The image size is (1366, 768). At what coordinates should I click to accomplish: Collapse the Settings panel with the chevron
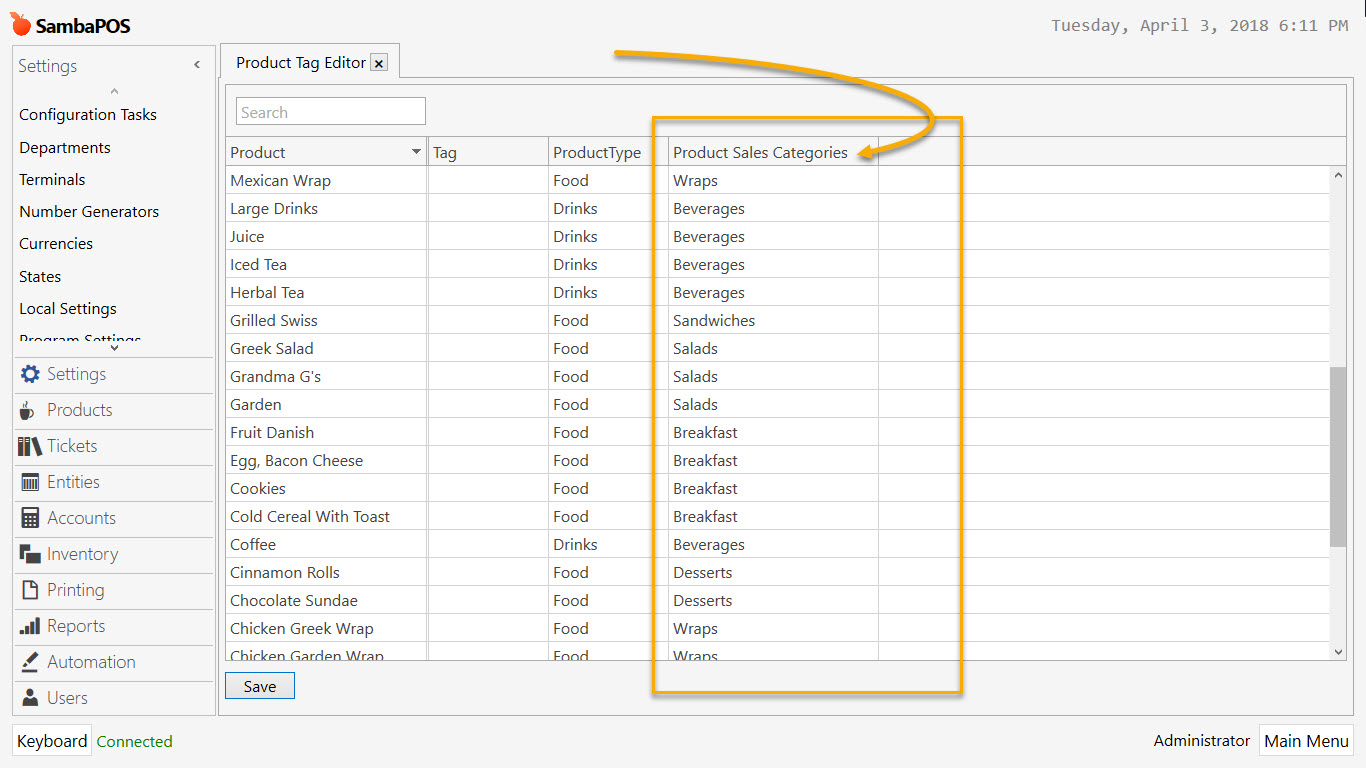coord(196,64)
